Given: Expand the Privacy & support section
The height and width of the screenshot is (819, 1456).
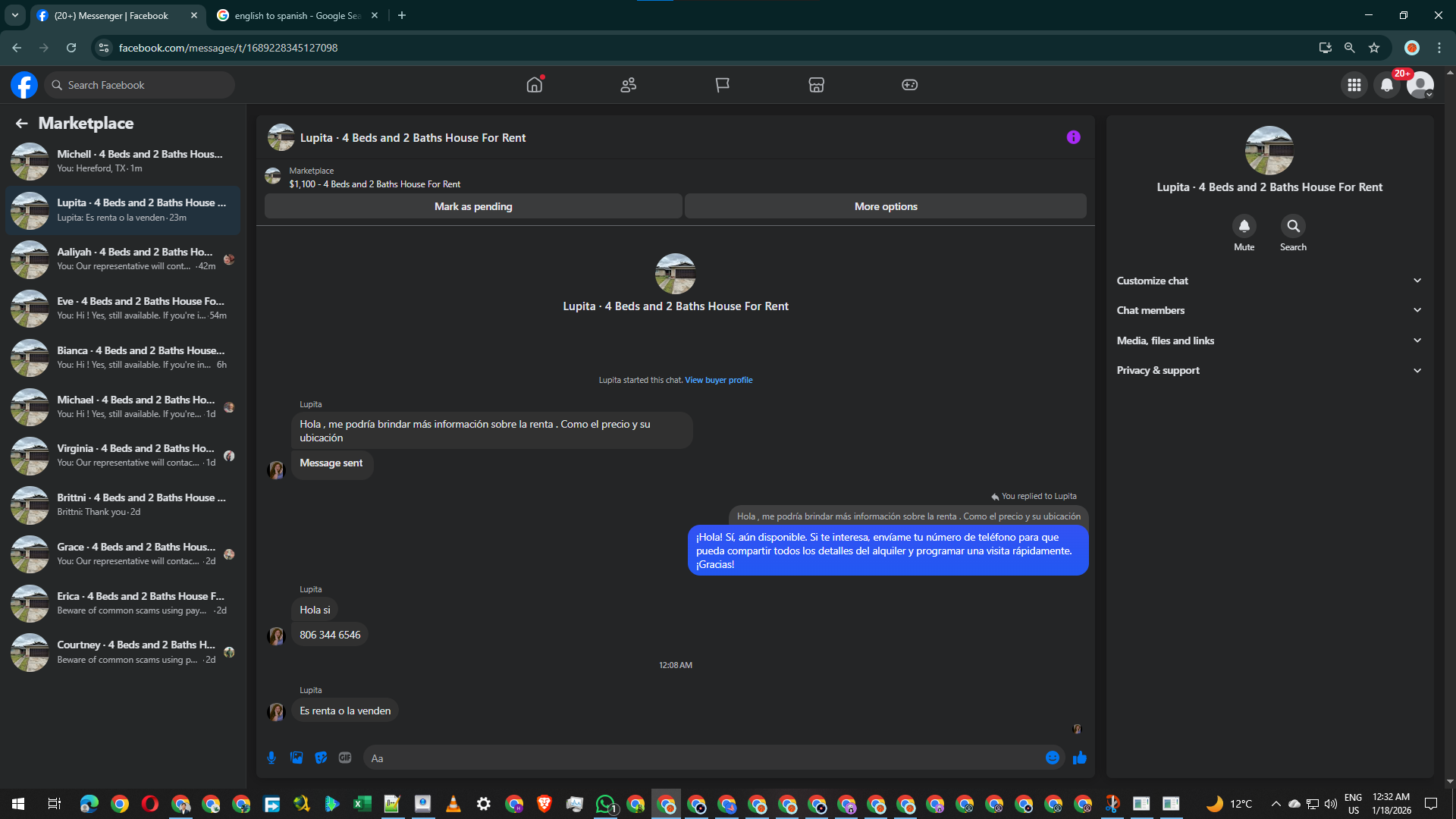Looking at the screenshot, I should tap(1269, 370).
